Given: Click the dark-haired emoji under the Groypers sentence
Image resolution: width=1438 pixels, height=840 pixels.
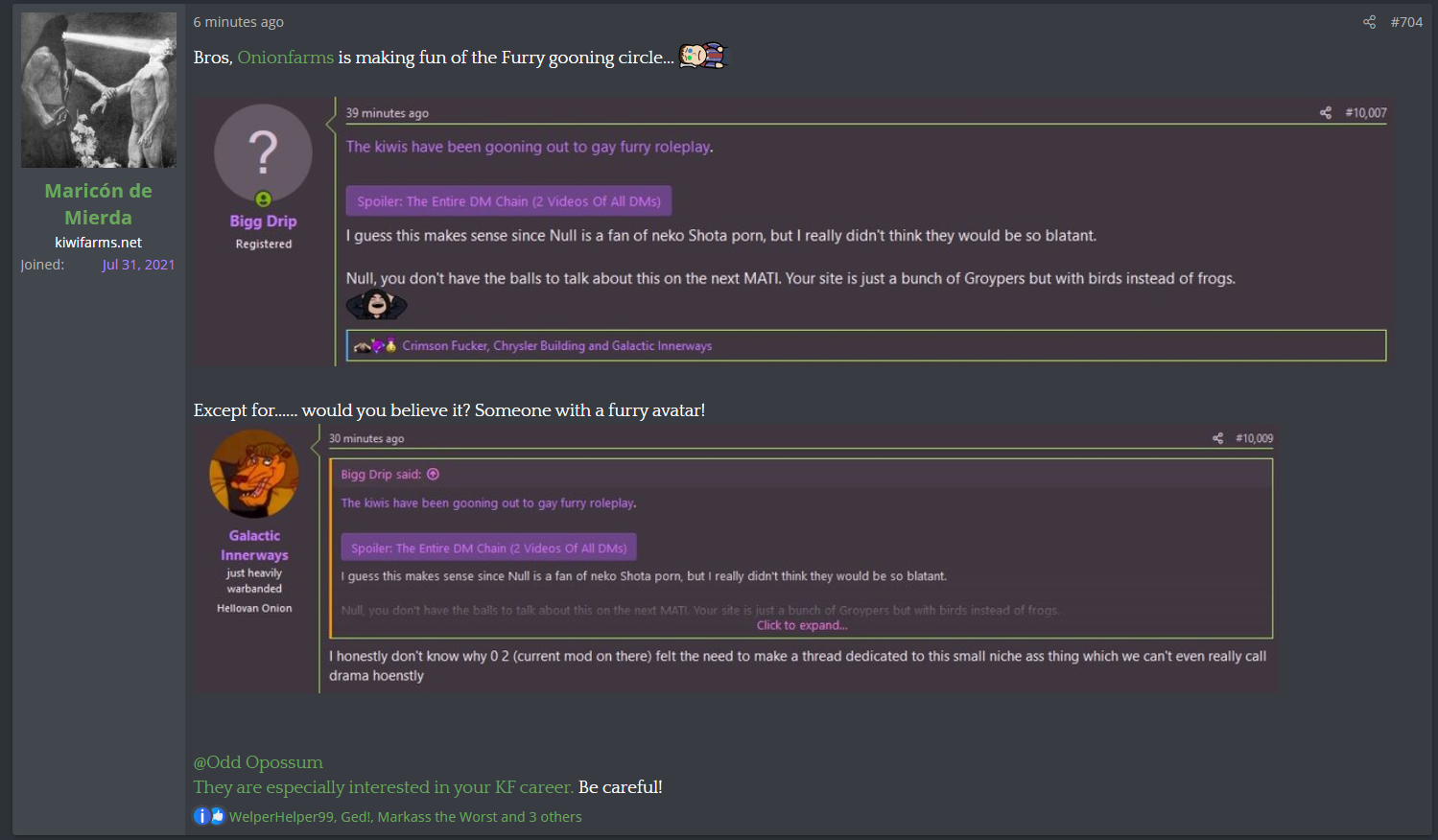Looking at the screenshot, I should 376,305.
